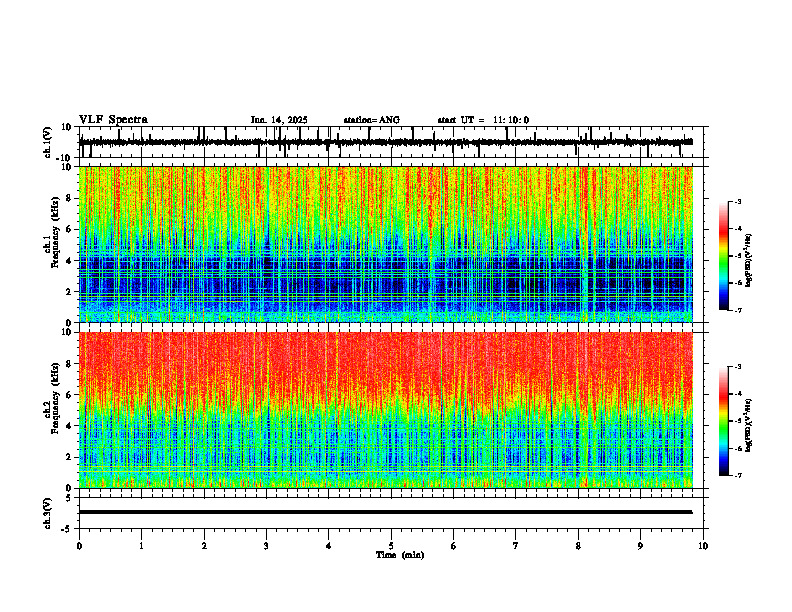Click the "-7" value on ch.2 colorbar

pos(737,475)
